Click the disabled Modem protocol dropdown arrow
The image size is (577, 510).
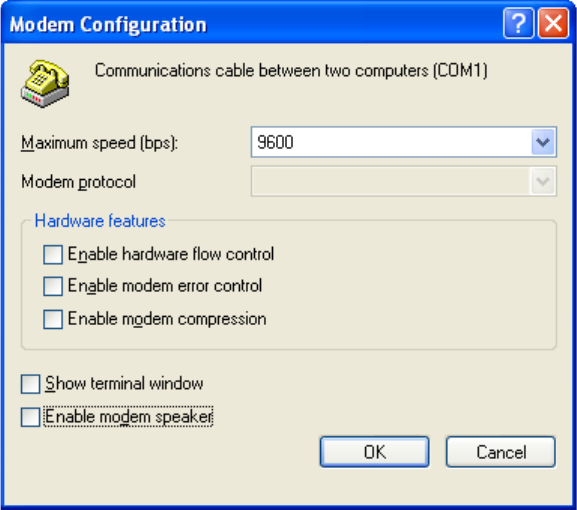tap(543, 181)
